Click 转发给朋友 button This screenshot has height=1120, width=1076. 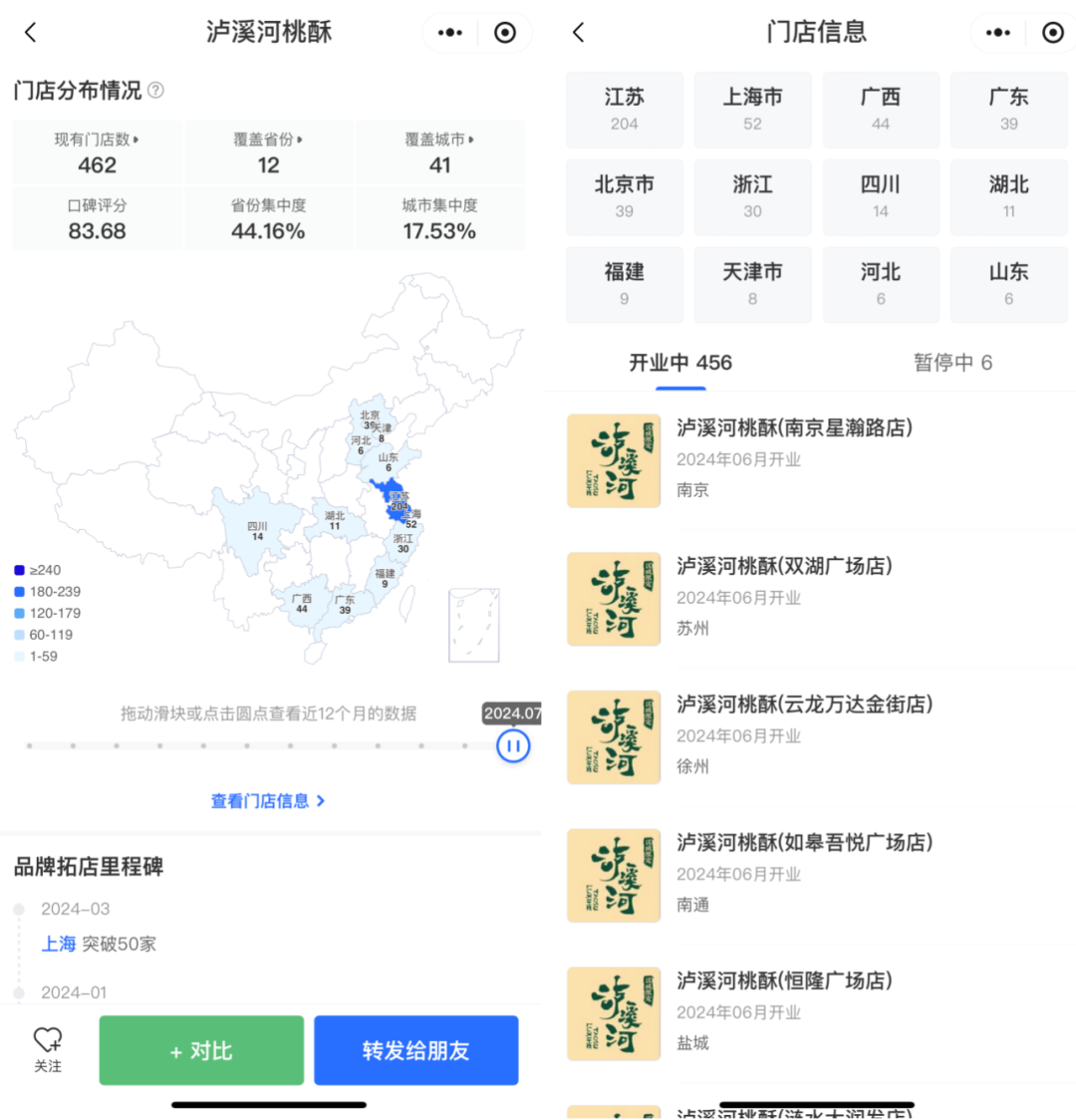[416, 1050]
